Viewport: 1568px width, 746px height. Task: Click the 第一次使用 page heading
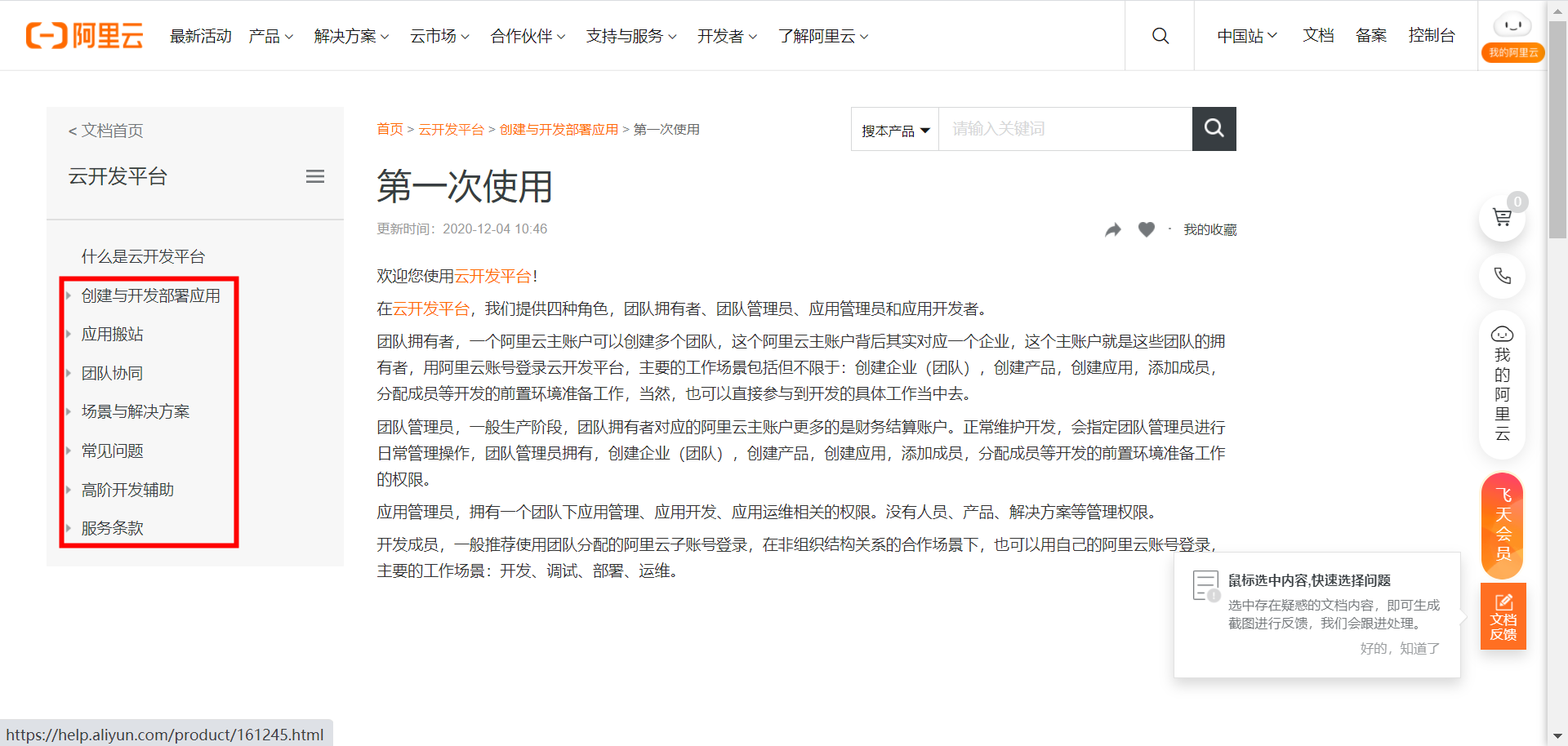click(465, 186)
